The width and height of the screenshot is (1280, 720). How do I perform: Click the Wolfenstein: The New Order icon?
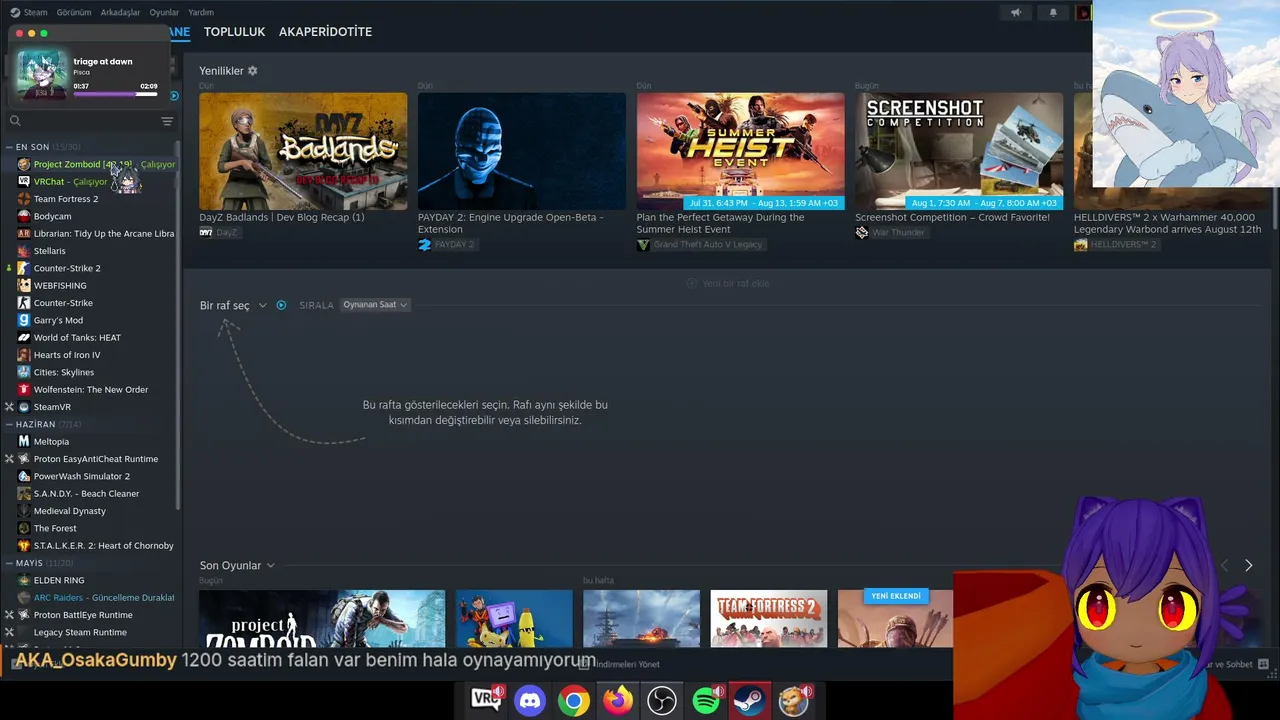point(24,389)
